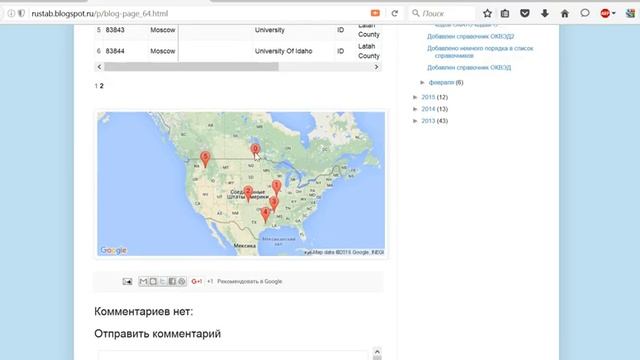Screen dimensions: 640x360
Task: Share post on Facebook icon
Action: click(x=172, y=281)
